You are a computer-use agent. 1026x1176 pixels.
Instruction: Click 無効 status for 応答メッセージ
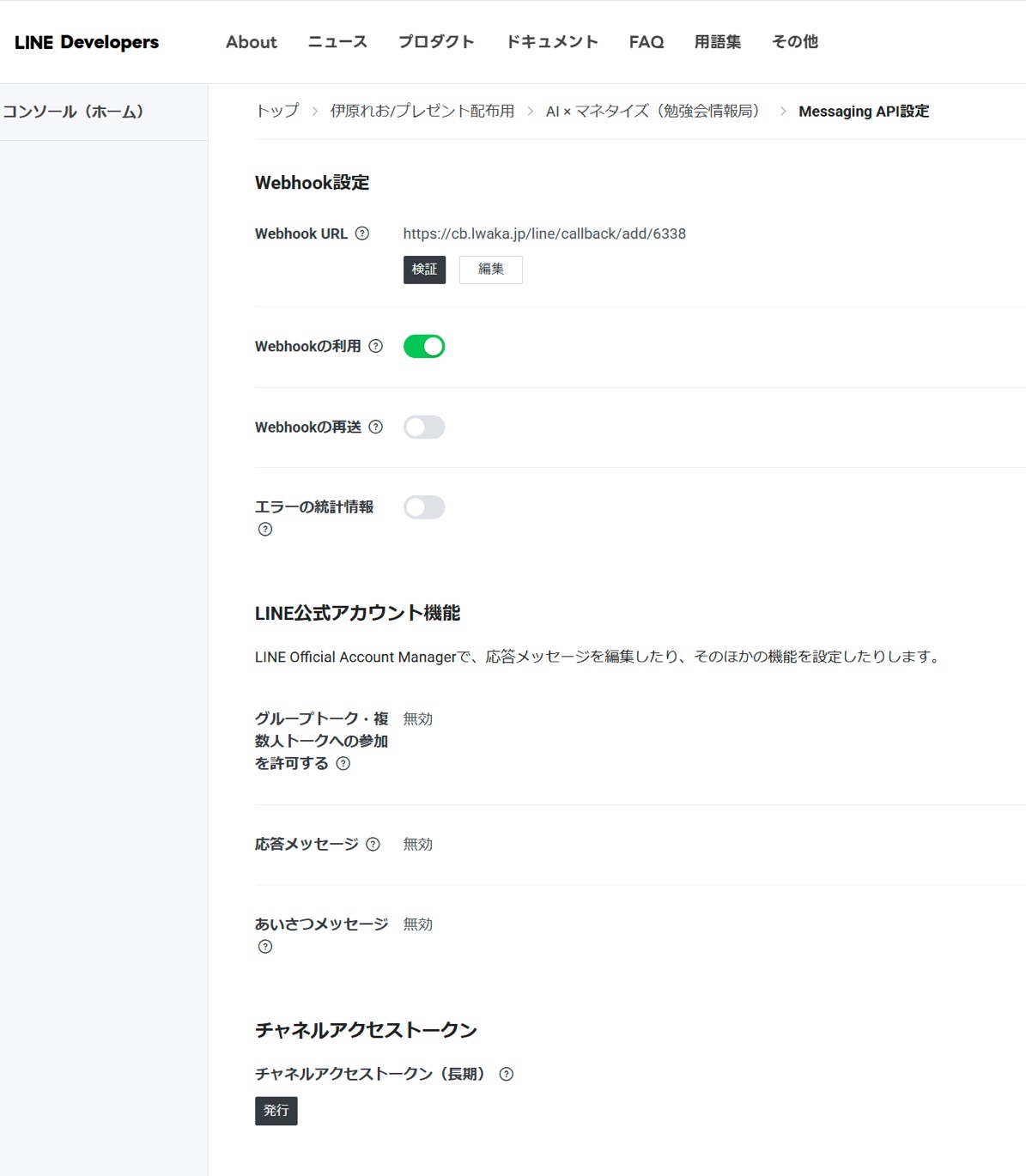tap(418, 844)
